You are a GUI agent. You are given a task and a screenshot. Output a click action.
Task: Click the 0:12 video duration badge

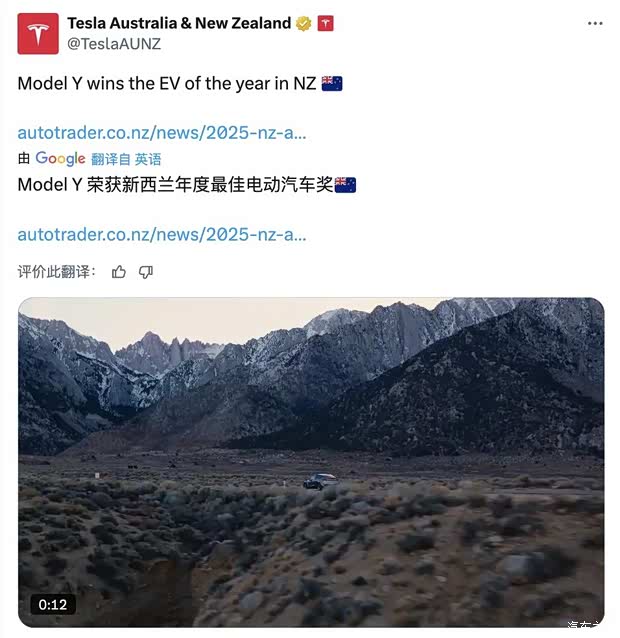tap(53, 605)
